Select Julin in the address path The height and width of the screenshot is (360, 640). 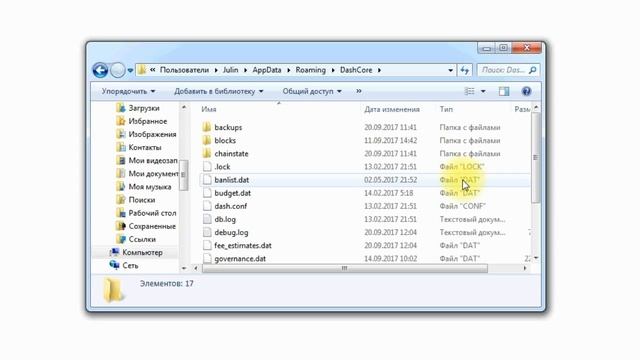tap(230, 70)
